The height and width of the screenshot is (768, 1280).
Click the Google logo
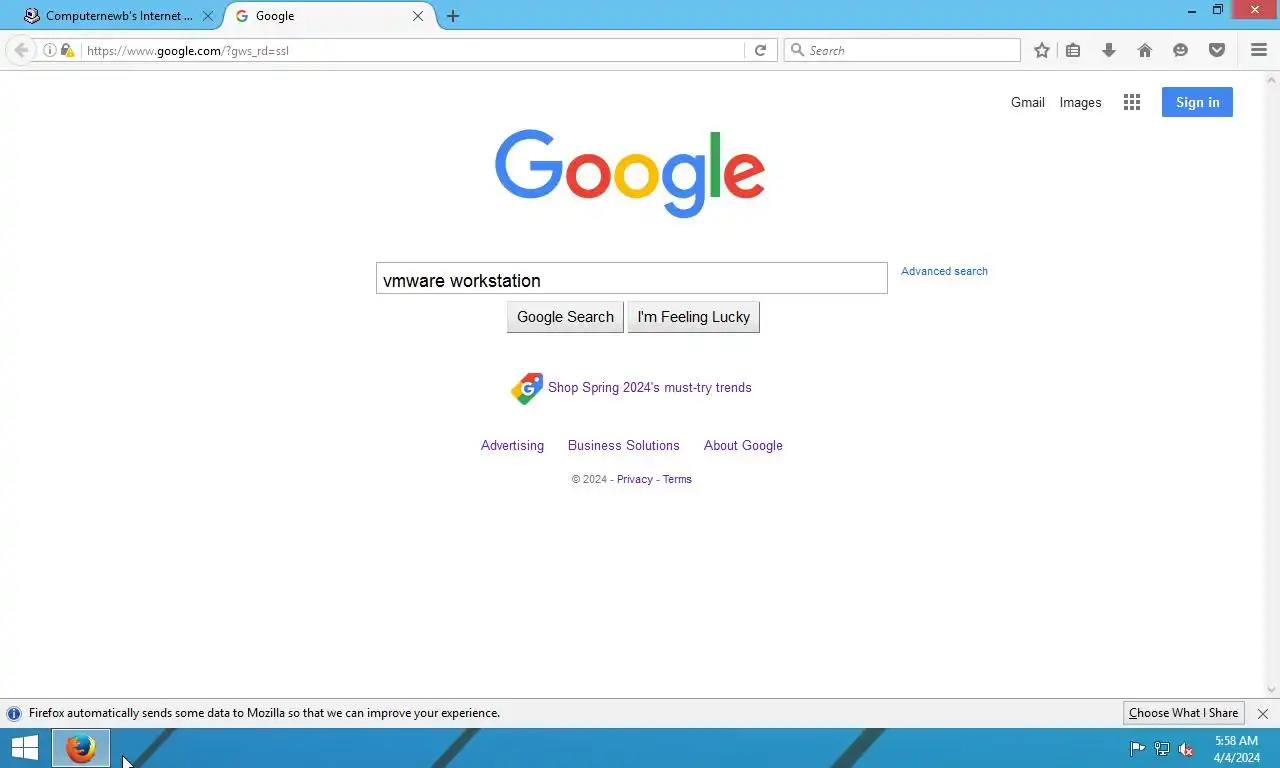(630, 172)
